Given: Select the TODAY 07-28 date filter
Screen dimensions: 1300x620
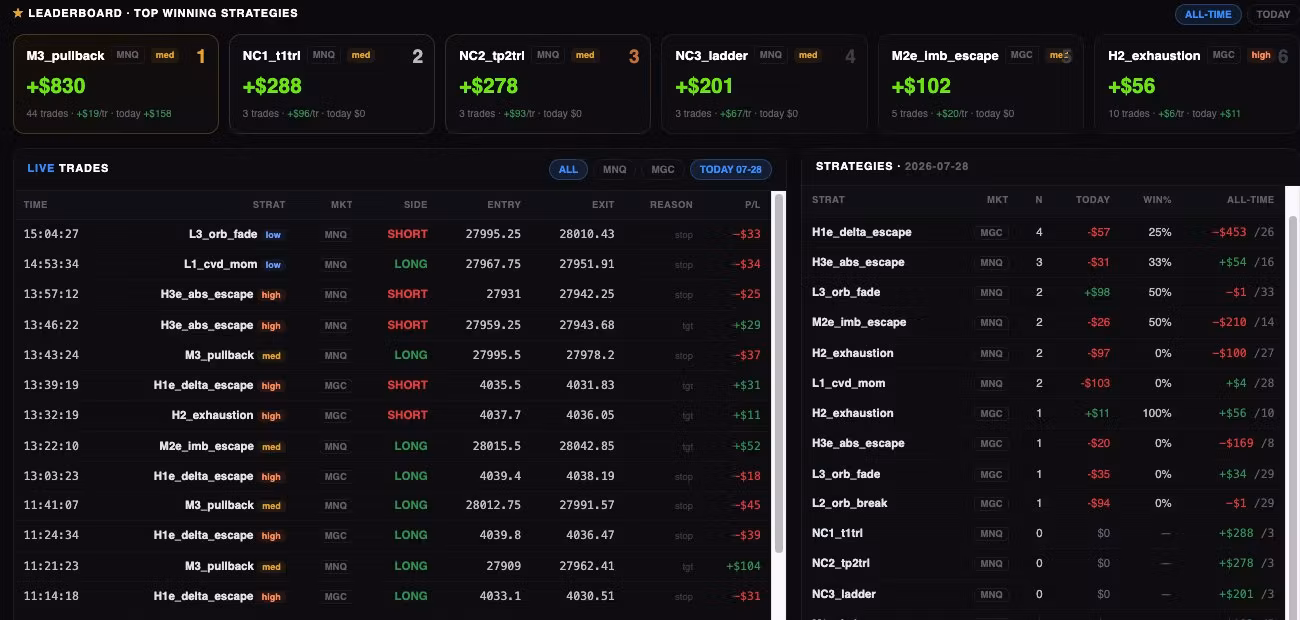Looking at the screenshot, I should [731, 169].
